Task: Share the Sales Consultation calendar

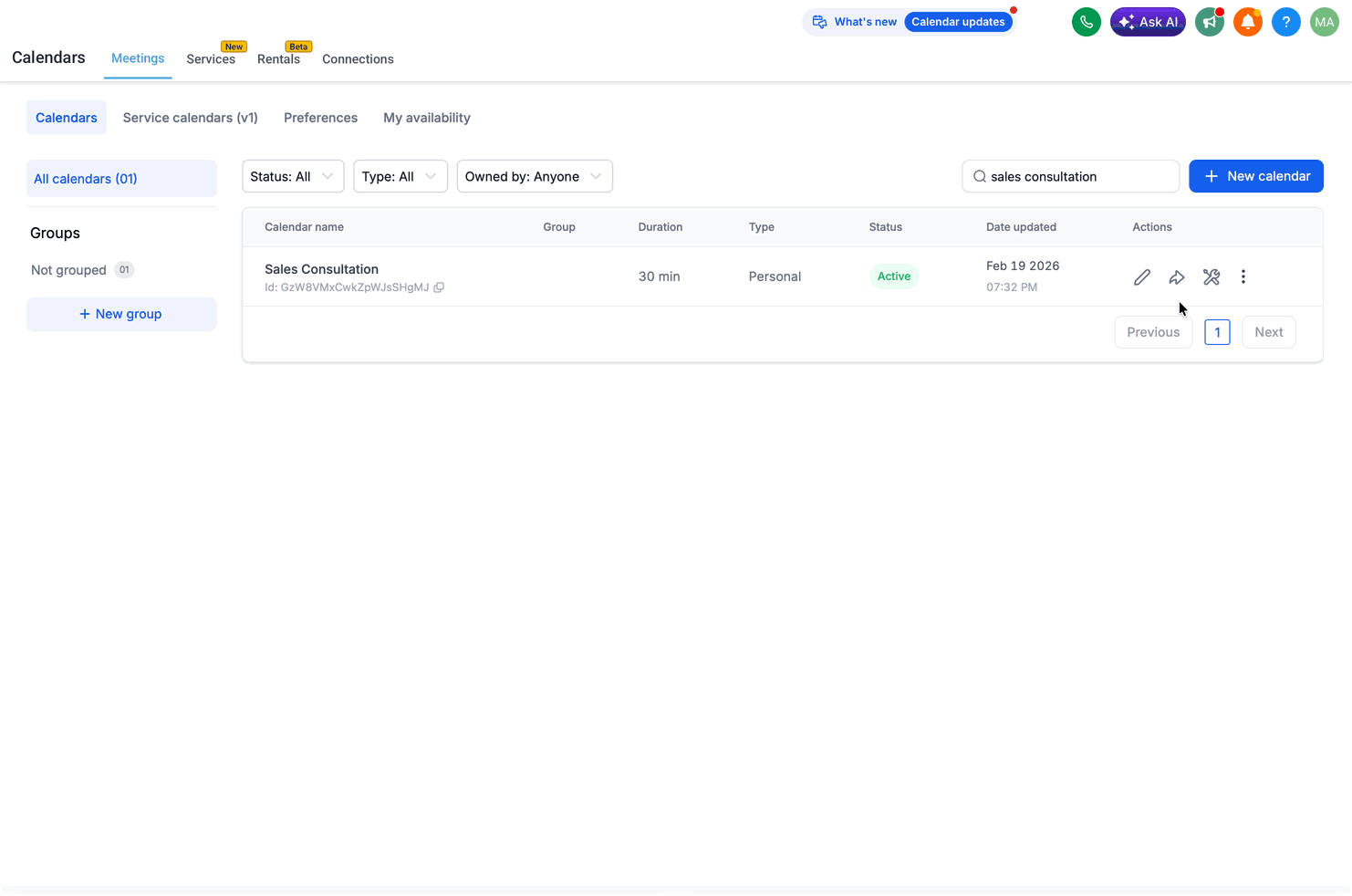Action: (x=1177, y=277)
